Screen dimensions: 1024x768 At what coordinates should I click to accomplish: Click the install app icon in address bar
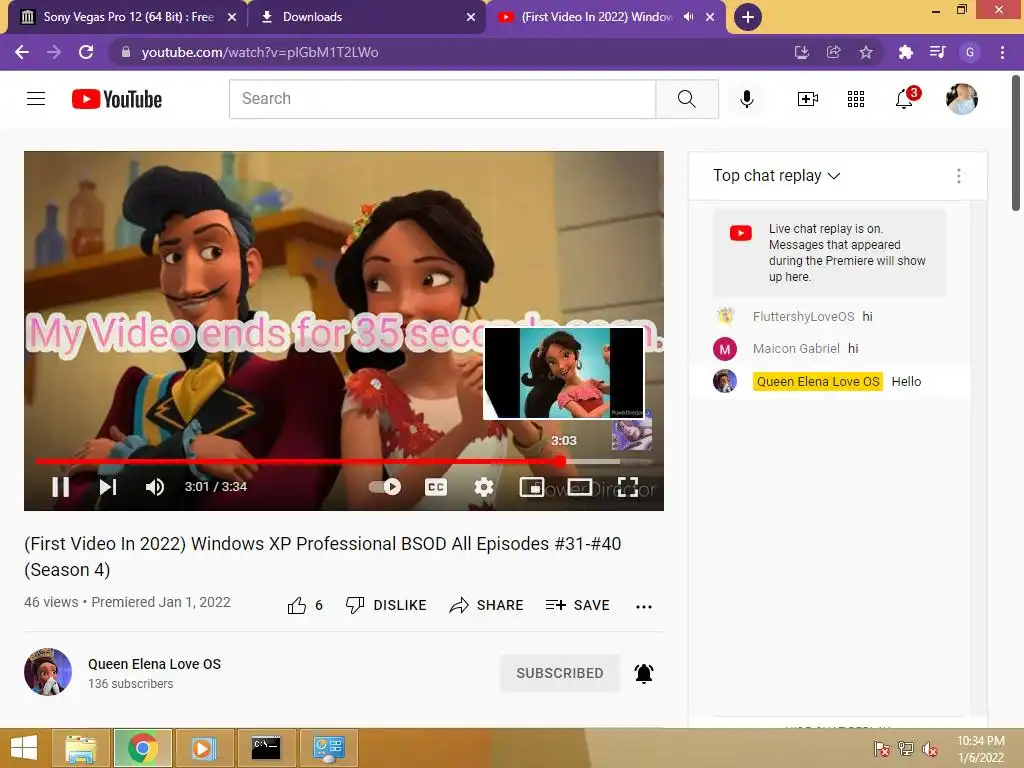pos(801,52)
